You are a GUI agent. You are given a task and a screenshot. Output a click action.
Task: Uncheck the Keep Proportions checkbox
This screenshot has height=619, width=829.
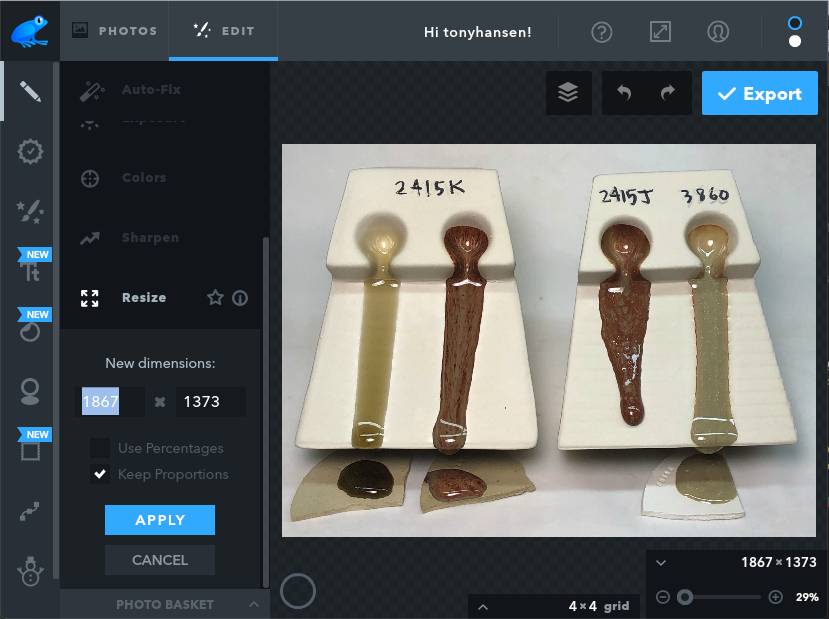click(x=100, y=474)
